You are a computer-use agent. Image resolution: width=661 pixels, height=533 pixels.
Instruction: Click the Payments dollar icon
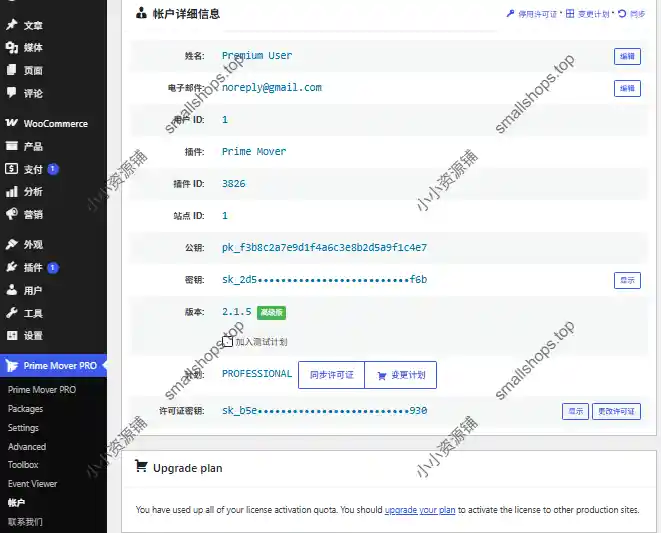11,169
